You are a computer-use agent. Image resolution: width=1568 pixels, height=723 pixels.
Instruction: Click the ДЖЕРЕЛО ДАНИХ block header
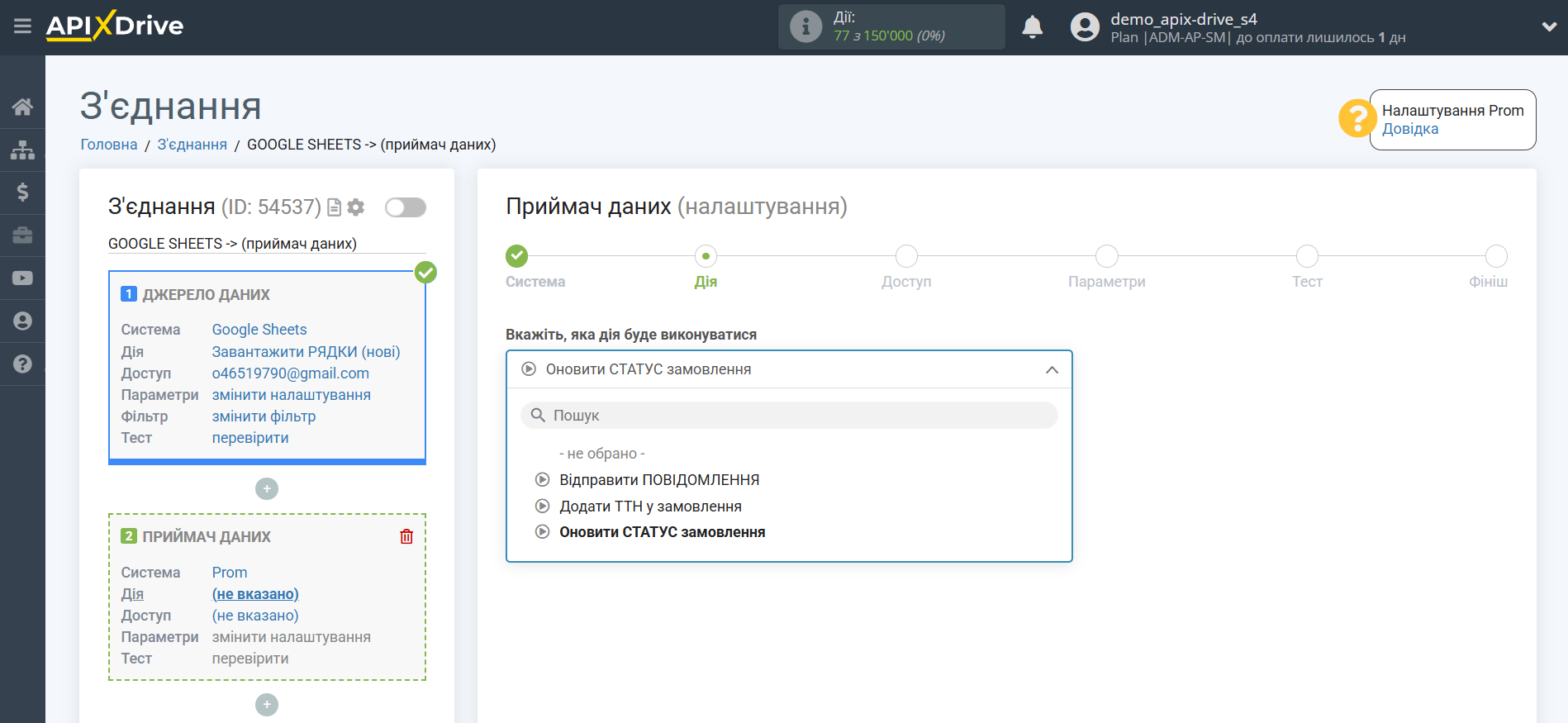[206, 295]
